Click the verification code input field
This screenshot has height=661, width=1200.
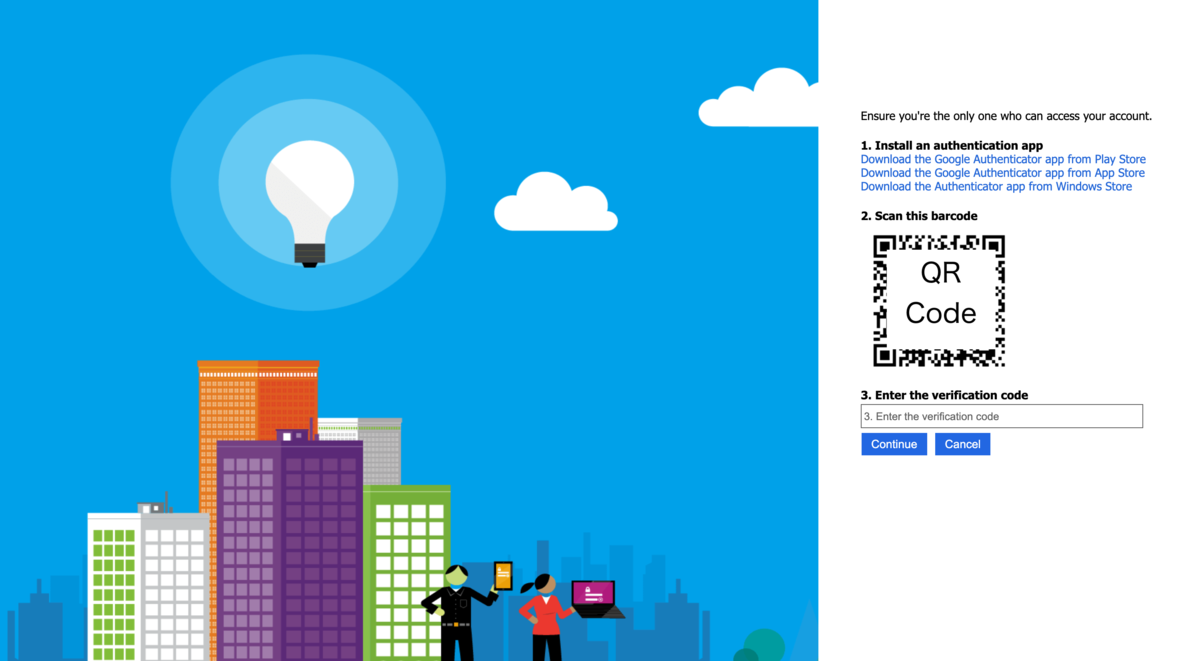tap(1001, 416)
